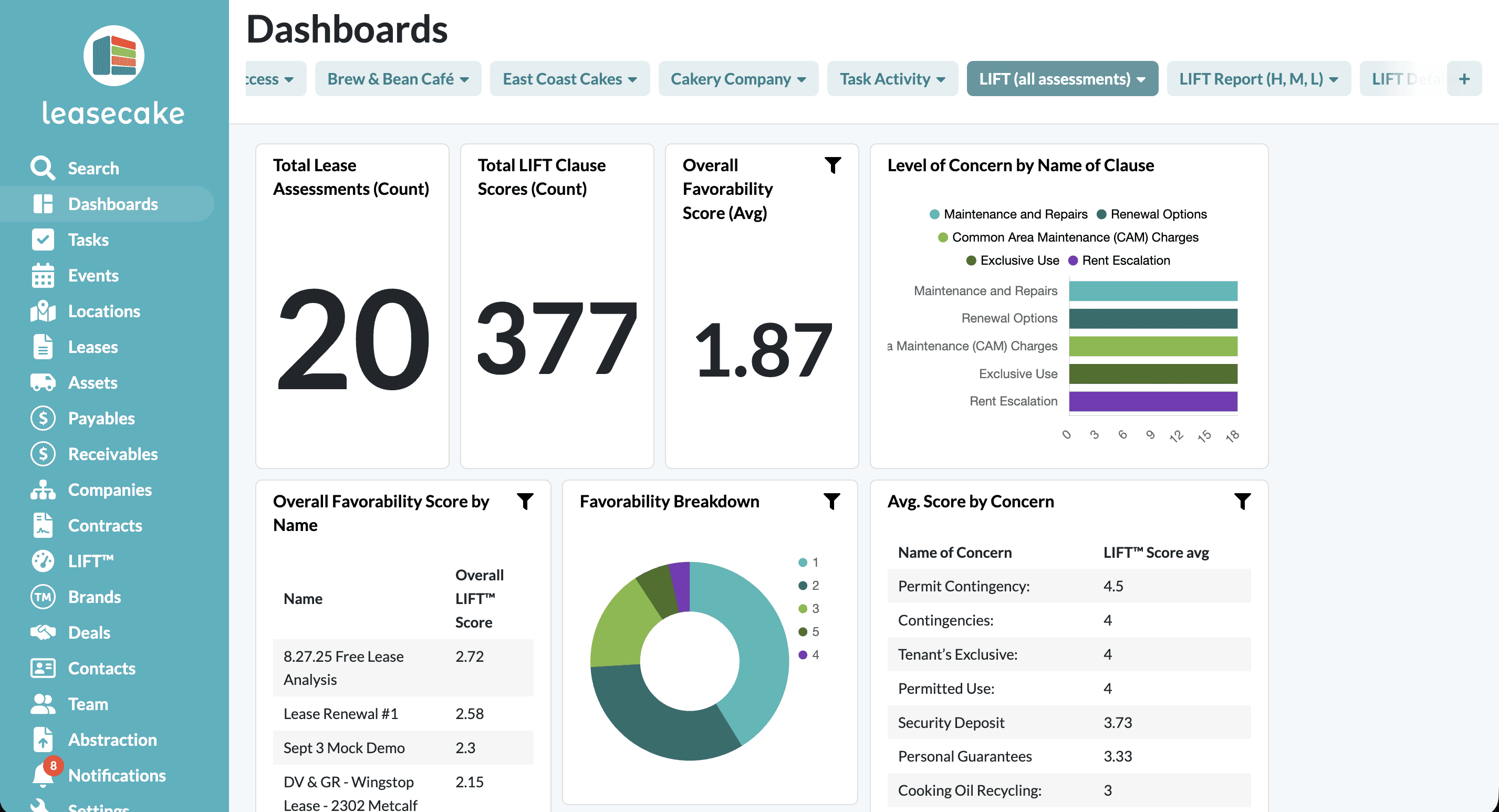Expand the Task Activity tab dropdown
The width and height of the screenshot is (1499, 812).
pos(940,79)
